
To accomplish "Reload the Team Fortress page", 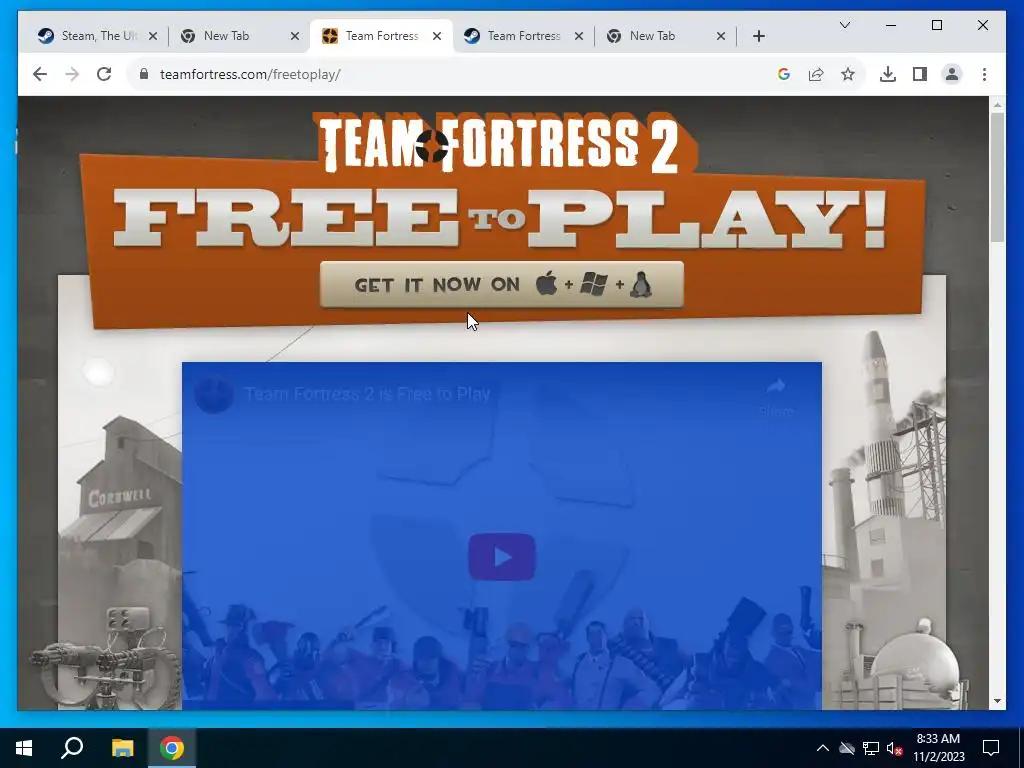I will pyautogui.click(x=104, y=74).
